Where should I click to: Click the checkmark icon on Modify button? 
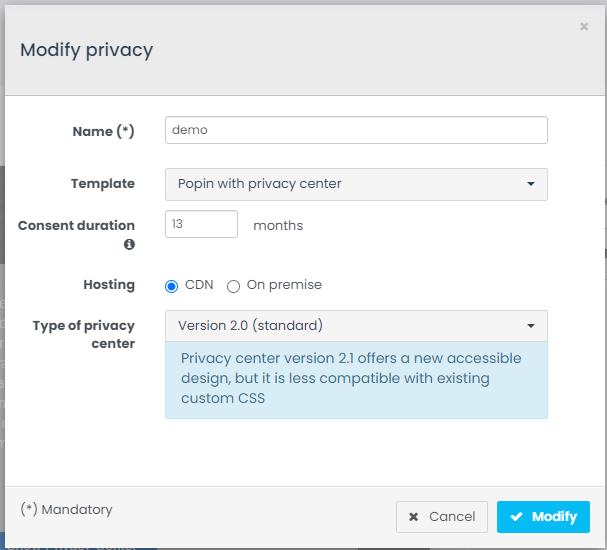(517, 517)
